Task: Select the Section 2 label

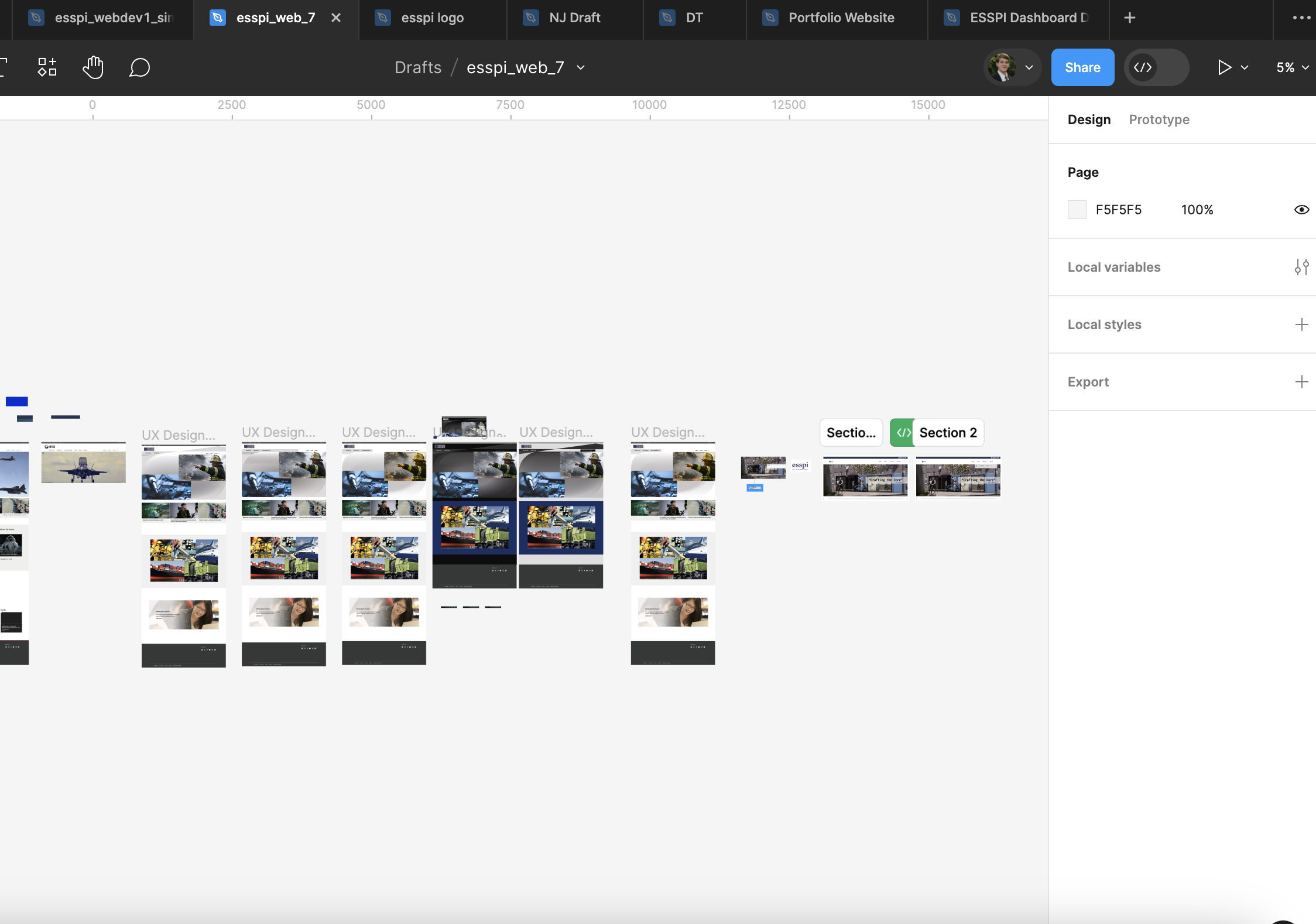Action: [x=948, y=433]
